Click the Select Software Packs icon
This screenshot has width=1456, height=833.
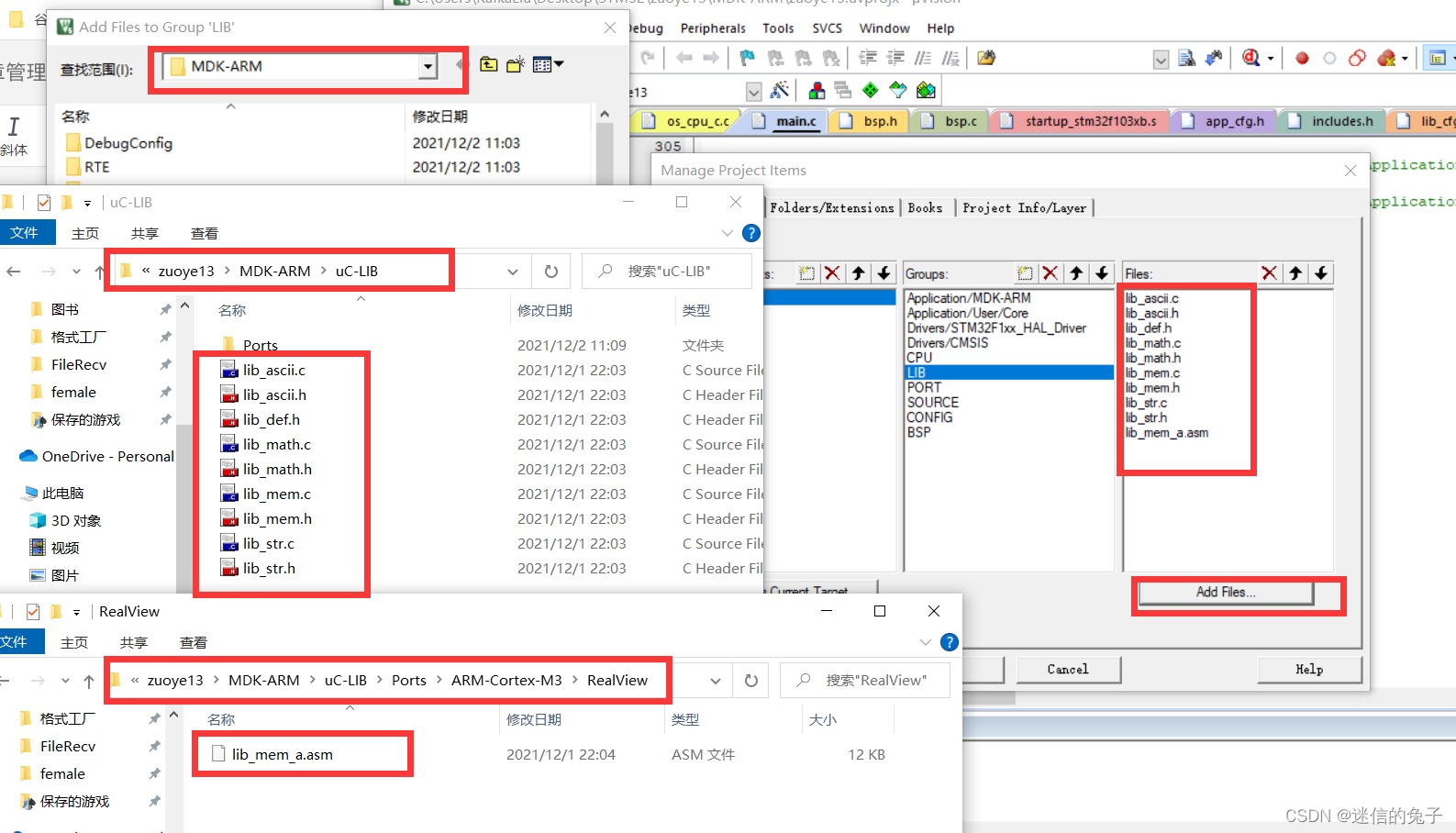[x=898, y=90]
